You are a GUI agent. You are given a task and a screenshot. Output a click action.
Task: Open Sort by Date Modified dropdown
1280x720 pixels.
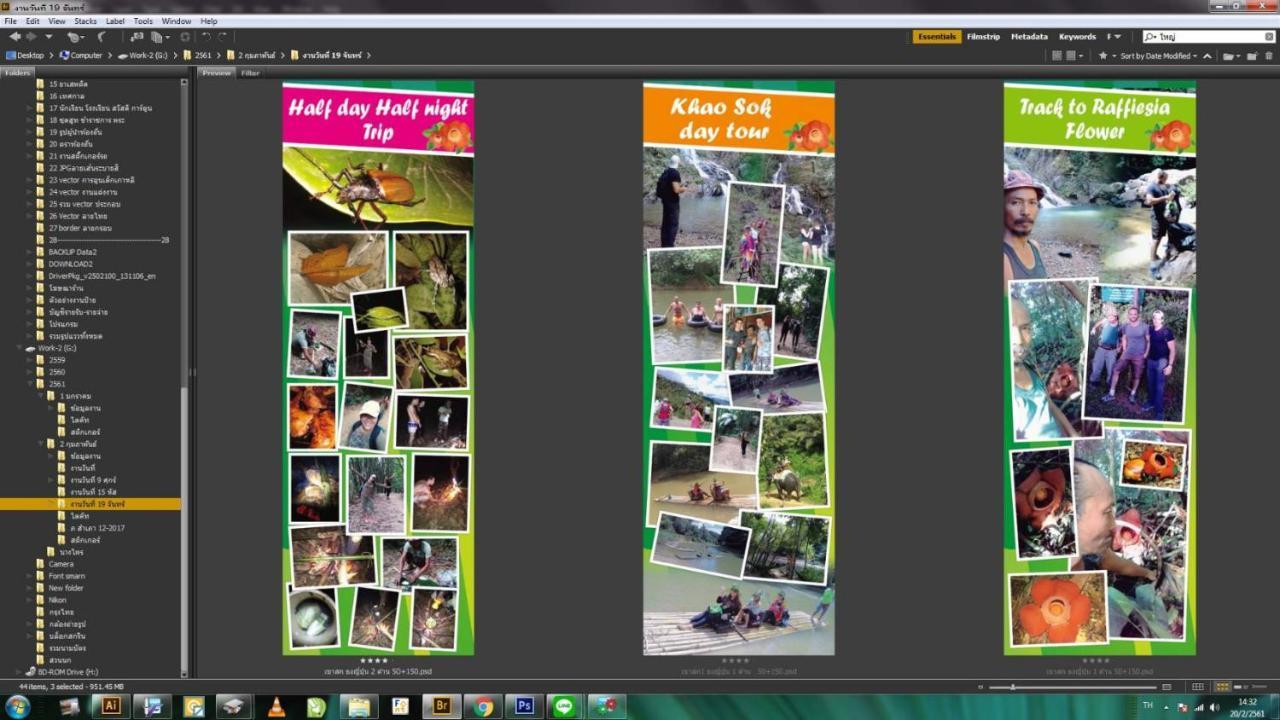[1159, 56]
